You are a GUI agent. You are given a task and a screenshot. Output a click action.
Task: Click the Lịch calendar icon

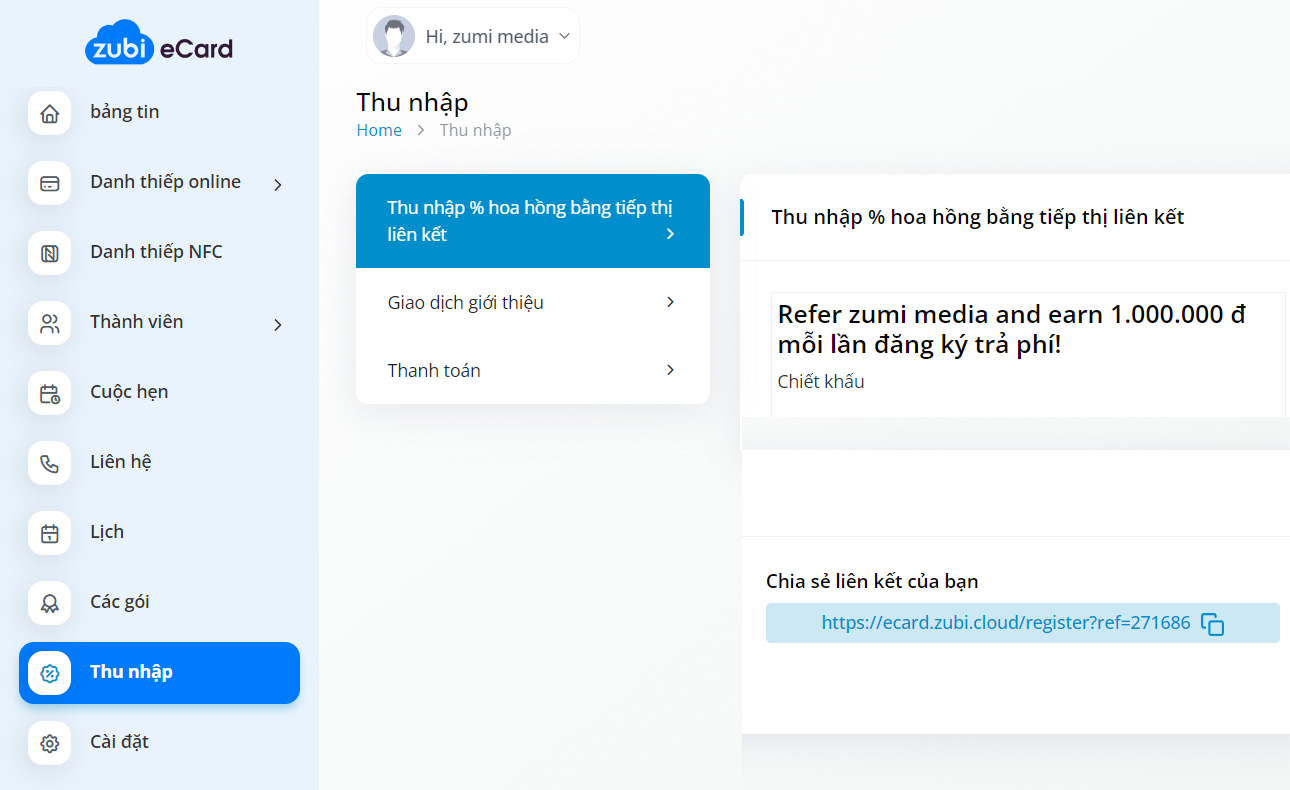pos(49,533)
